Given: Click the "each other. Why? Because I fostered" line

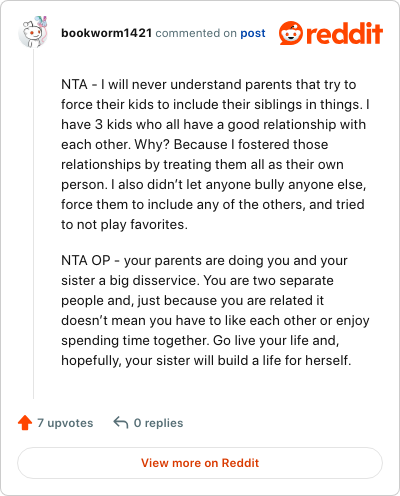Looking at the screenshot, I should tap(195, 144).
